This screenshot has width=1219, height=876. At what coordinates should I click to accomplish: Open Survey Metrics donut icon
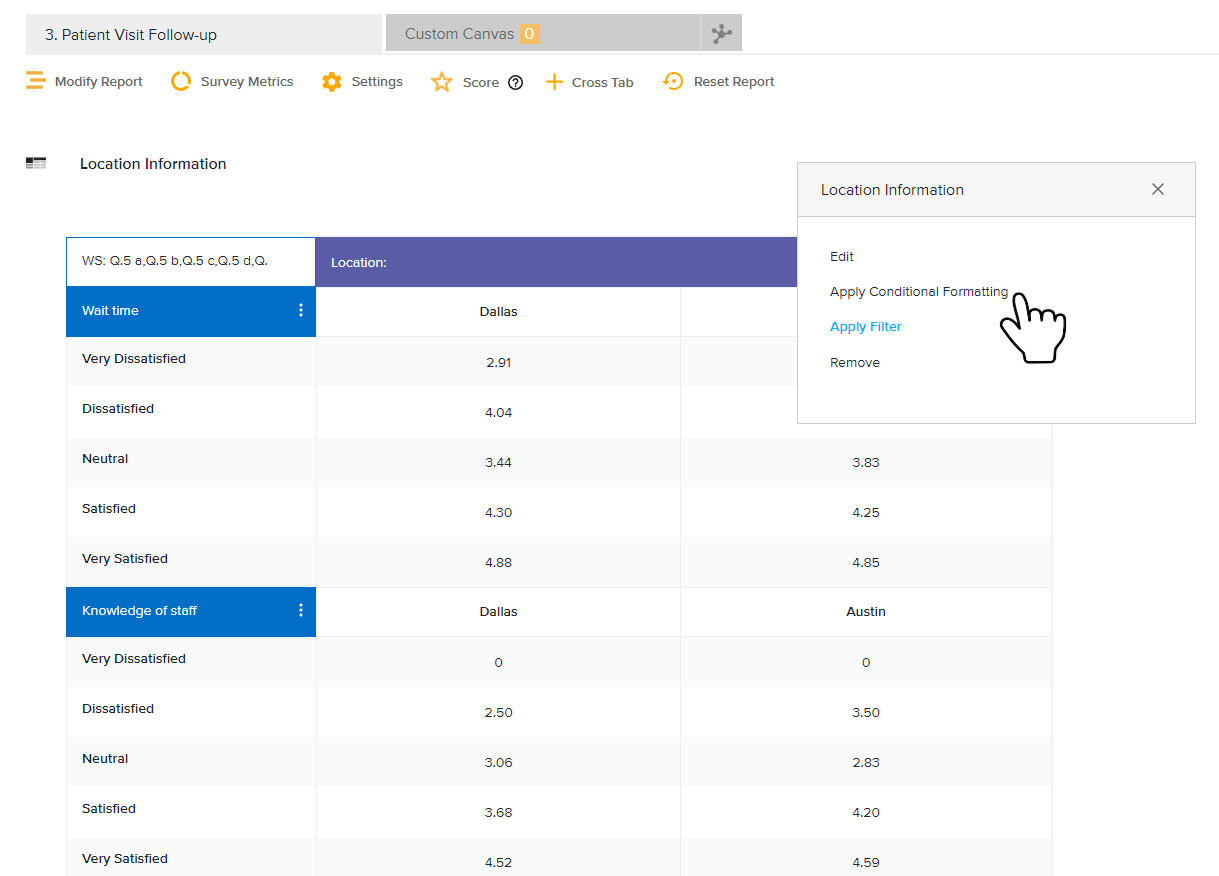(181, 82)
